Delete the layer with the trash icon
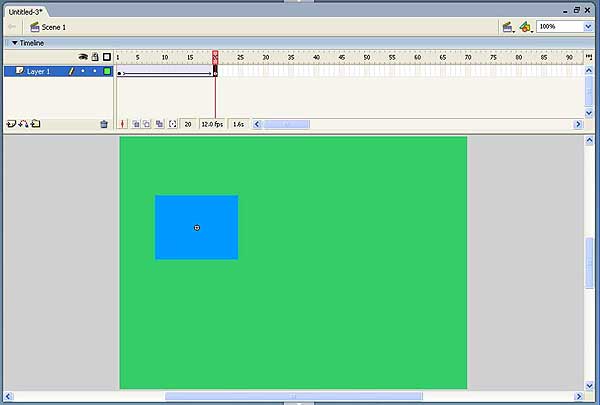 [103, 124]
